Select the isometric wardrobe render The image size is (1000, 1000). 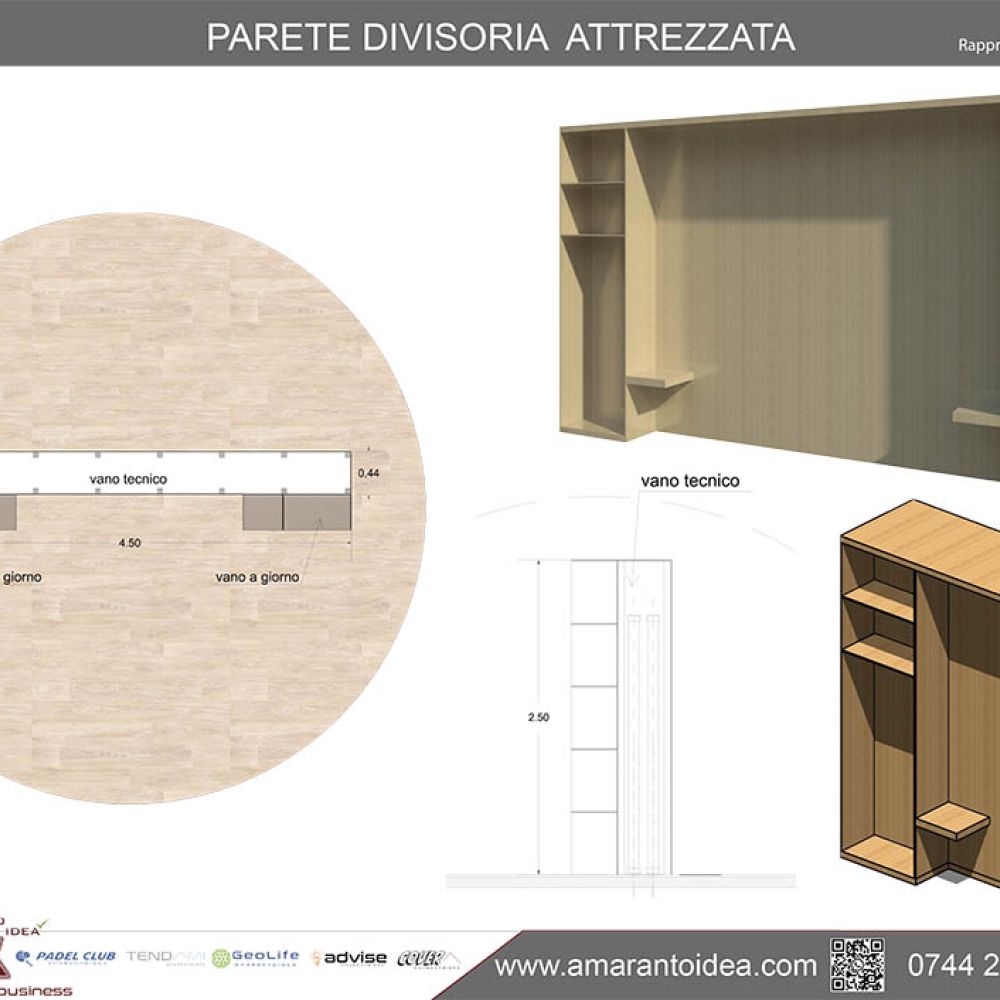point(920,690)
